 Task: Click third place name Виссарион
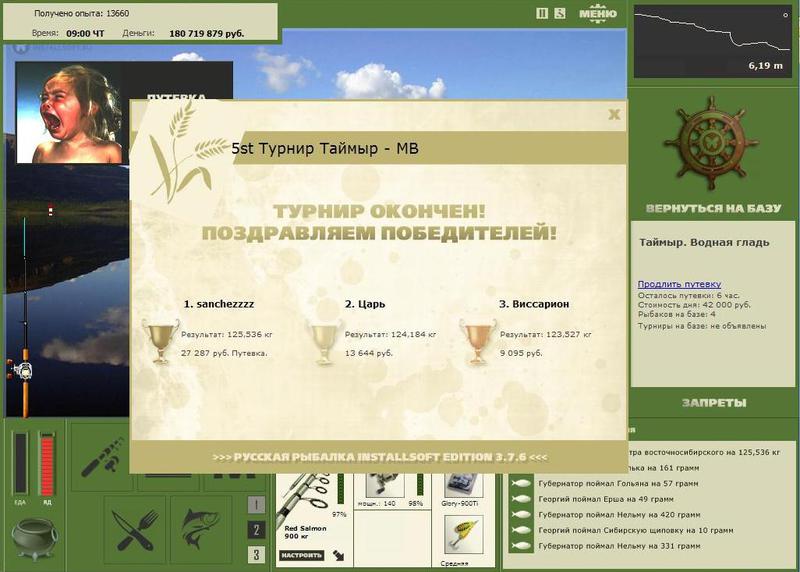pyautogui.click(x=534, y=304)
